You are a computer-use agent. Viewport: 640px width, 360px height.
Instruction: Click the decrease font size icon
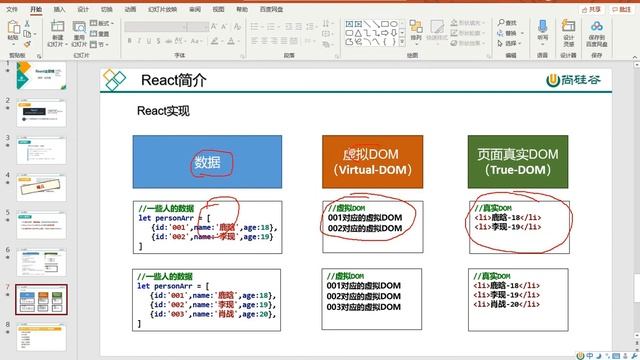(x=224, y=27)
